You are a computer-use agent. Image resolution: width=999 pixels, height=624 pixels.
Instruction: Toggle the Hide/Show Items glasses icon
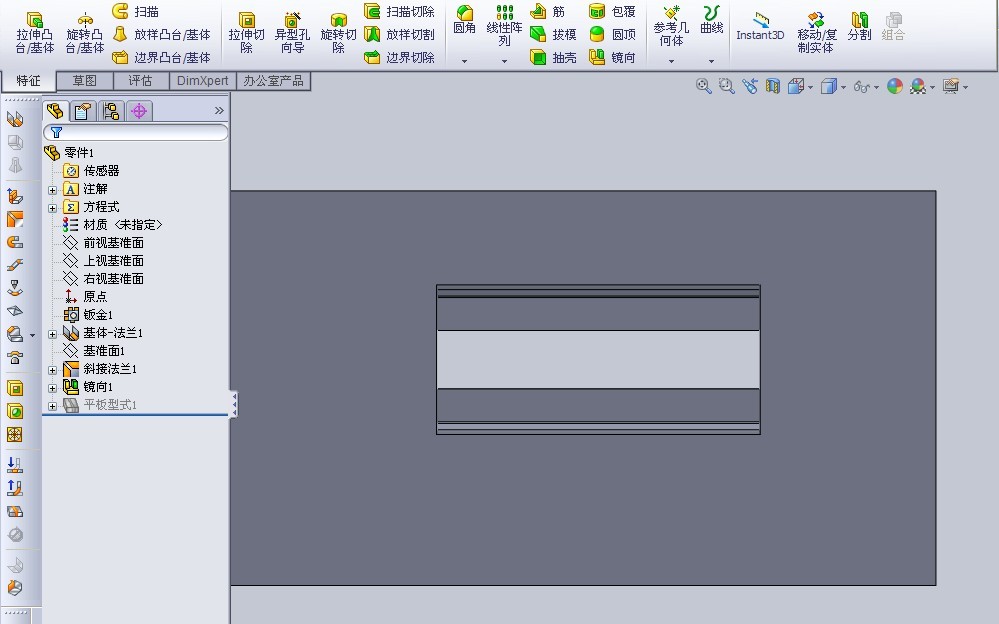pyautogui.click(x=861, y=86)
